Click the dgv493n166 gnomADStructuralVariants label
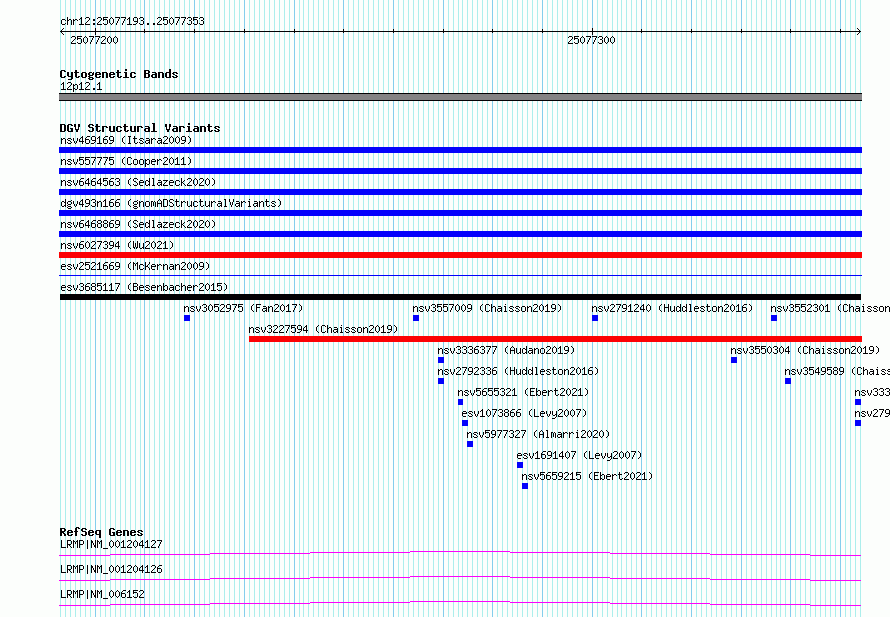 171,203
